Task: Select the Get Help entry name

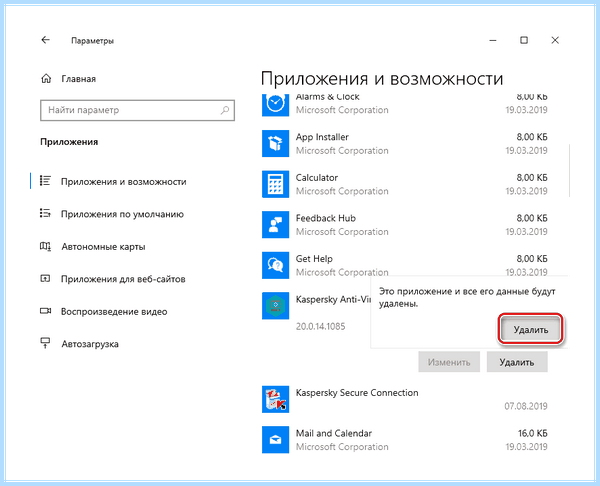Action: 314,259
